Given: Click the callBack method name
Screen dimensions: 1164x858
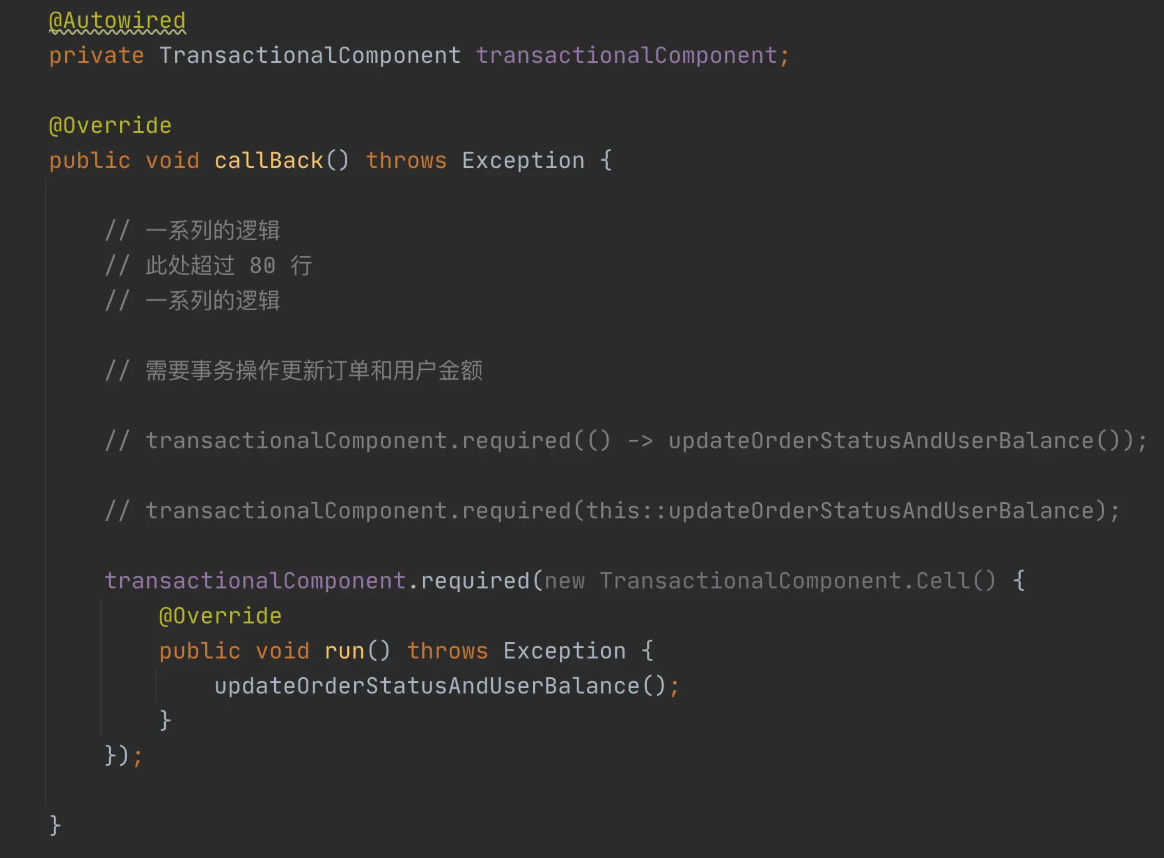Looking at the screenshot, I should click(269, 160).
